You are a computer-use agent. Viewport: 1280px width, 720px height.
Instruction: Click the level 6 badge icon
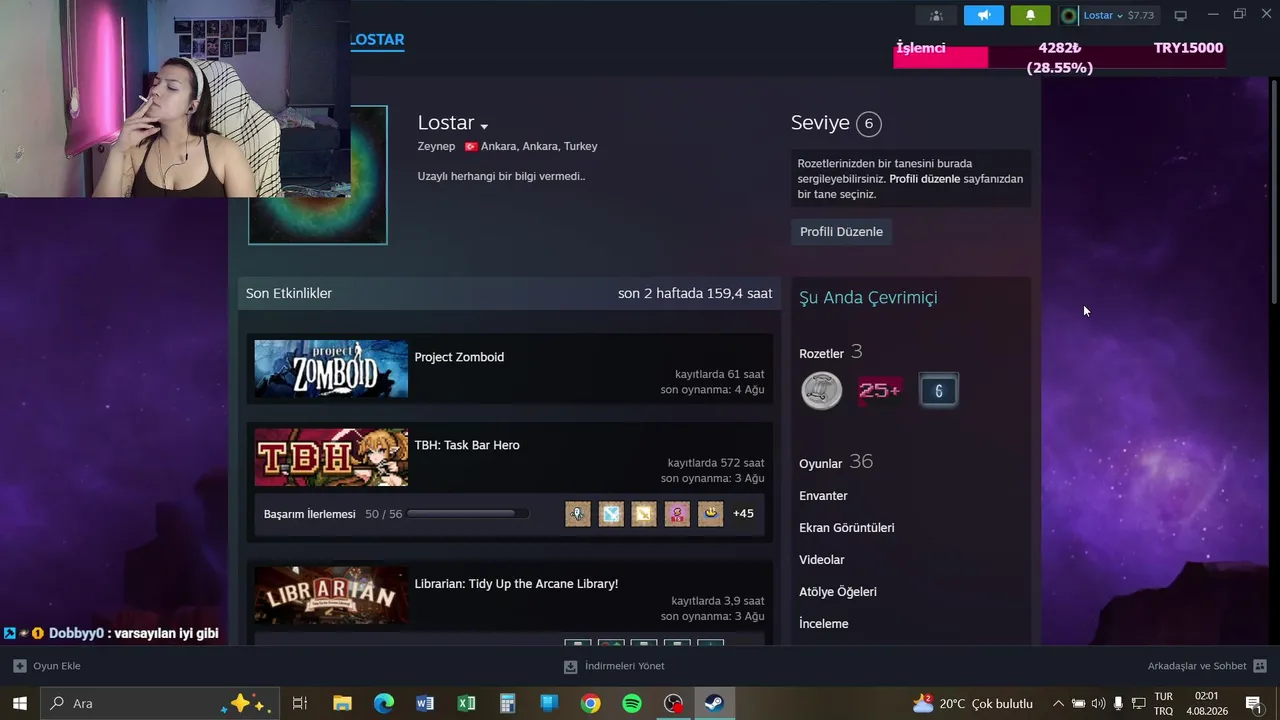tap(938, 391)
